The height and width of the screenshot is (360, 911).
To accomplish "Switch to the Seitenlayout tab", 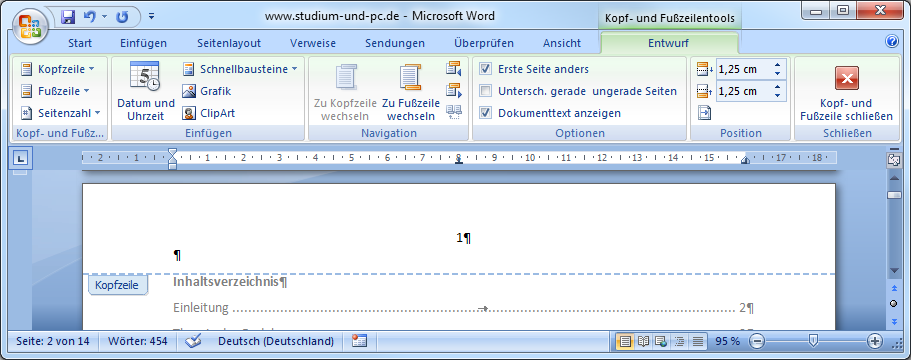I will click(229, 43).
